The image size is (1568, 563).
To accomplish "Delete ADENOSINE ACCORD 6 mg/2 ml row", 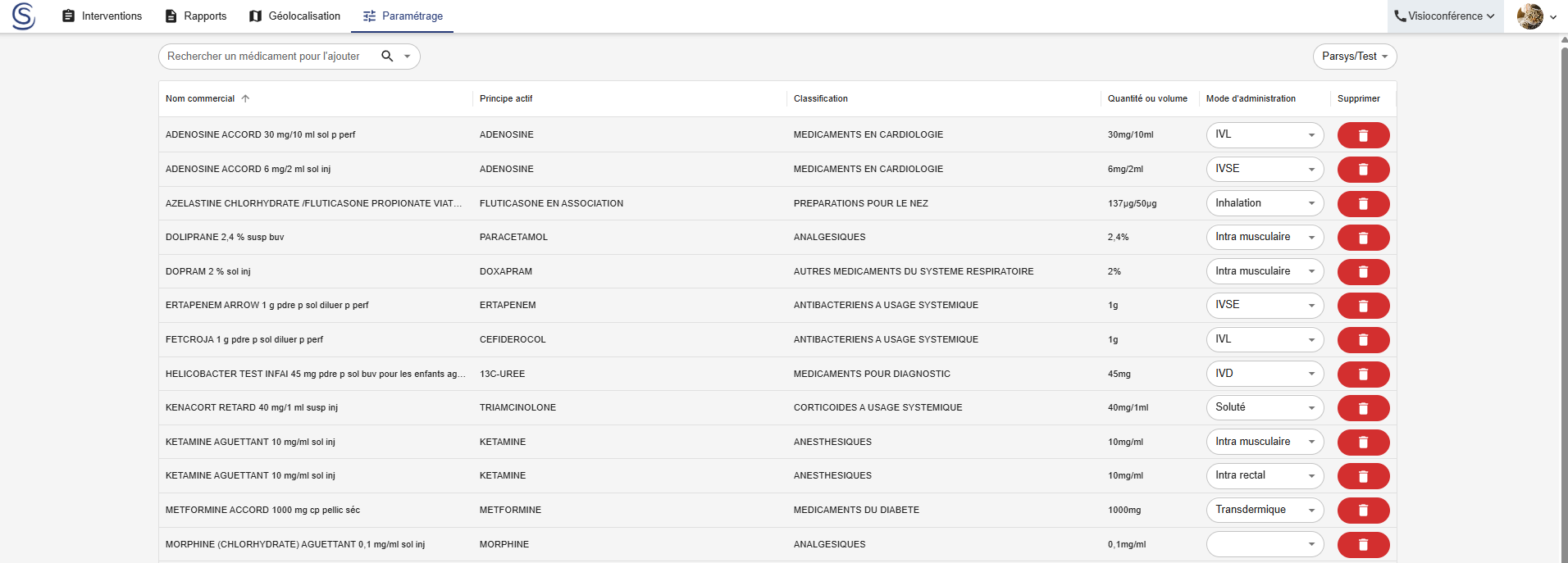I will (1363, 170).
